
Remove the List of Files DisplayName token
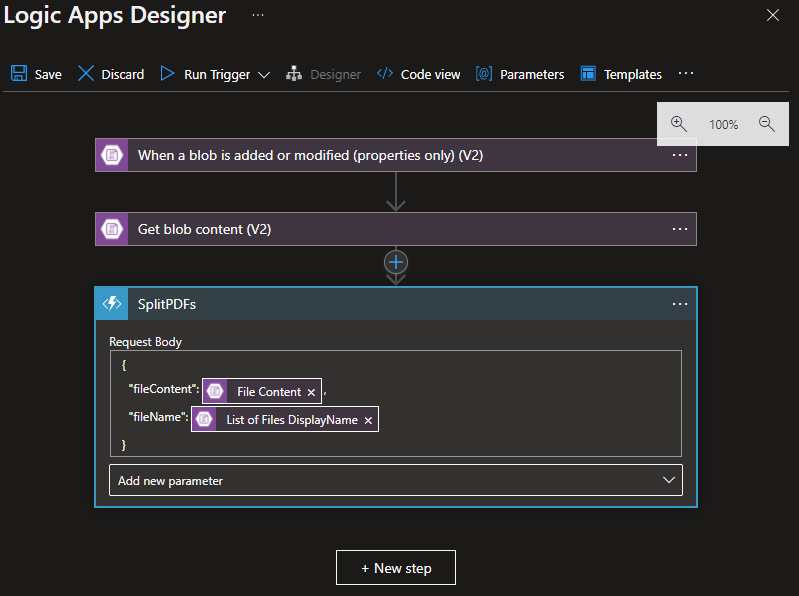[368, 420]
